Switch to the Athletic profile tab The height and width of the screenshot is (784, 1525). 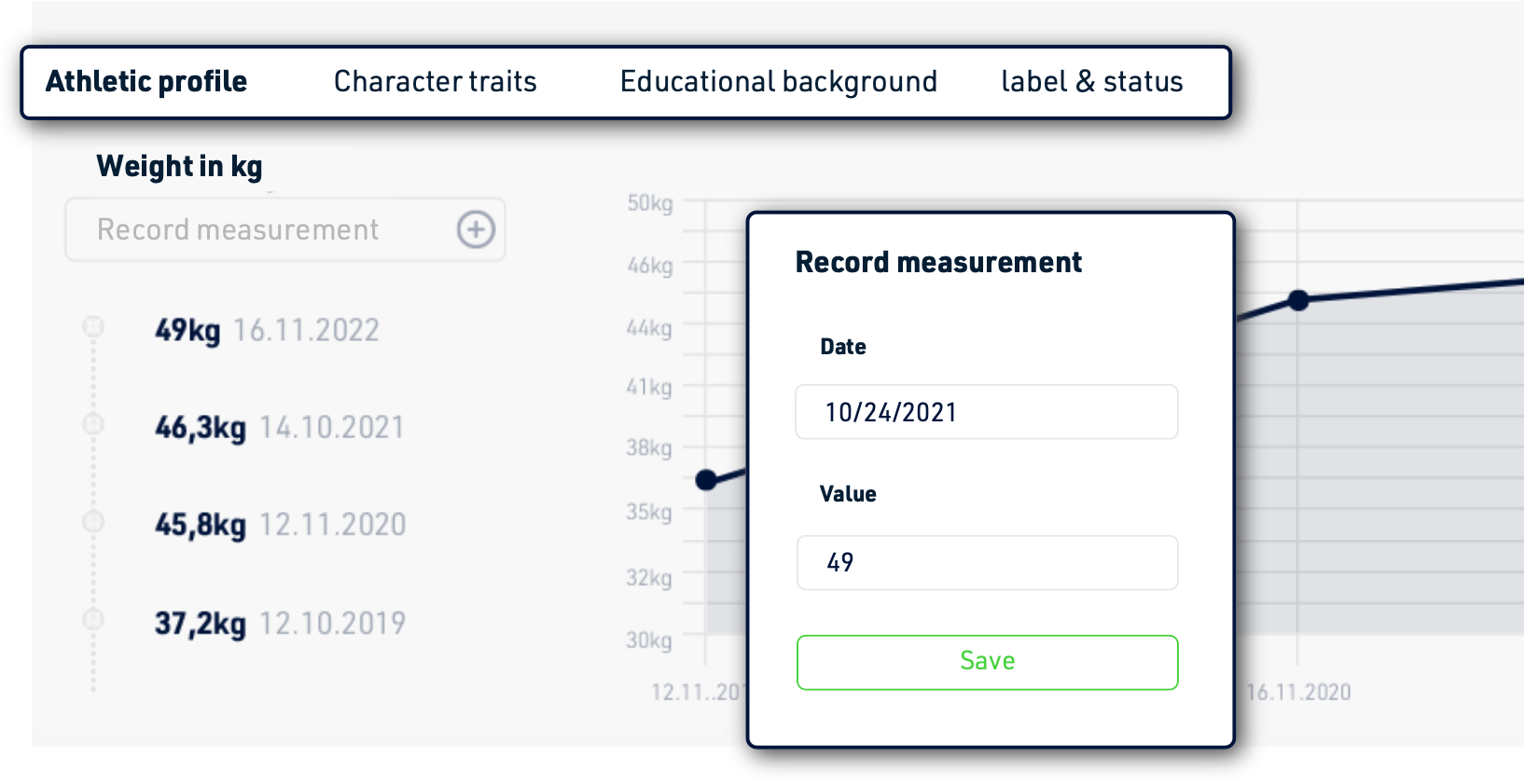pyautogui.click(x=146, y=82)
